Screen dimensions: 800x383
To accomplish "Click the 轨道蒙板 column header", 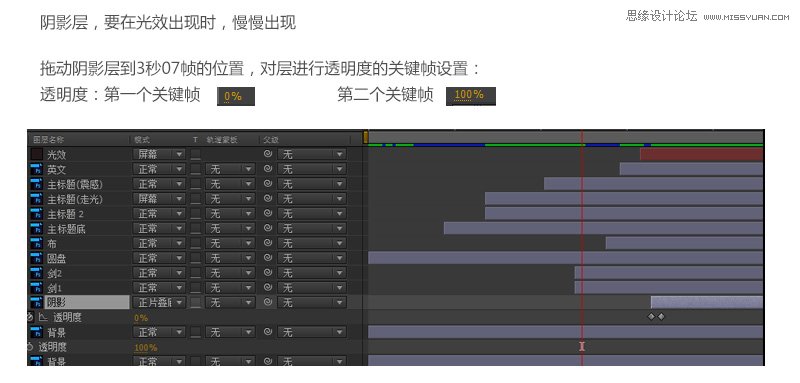I will point(222,139).
